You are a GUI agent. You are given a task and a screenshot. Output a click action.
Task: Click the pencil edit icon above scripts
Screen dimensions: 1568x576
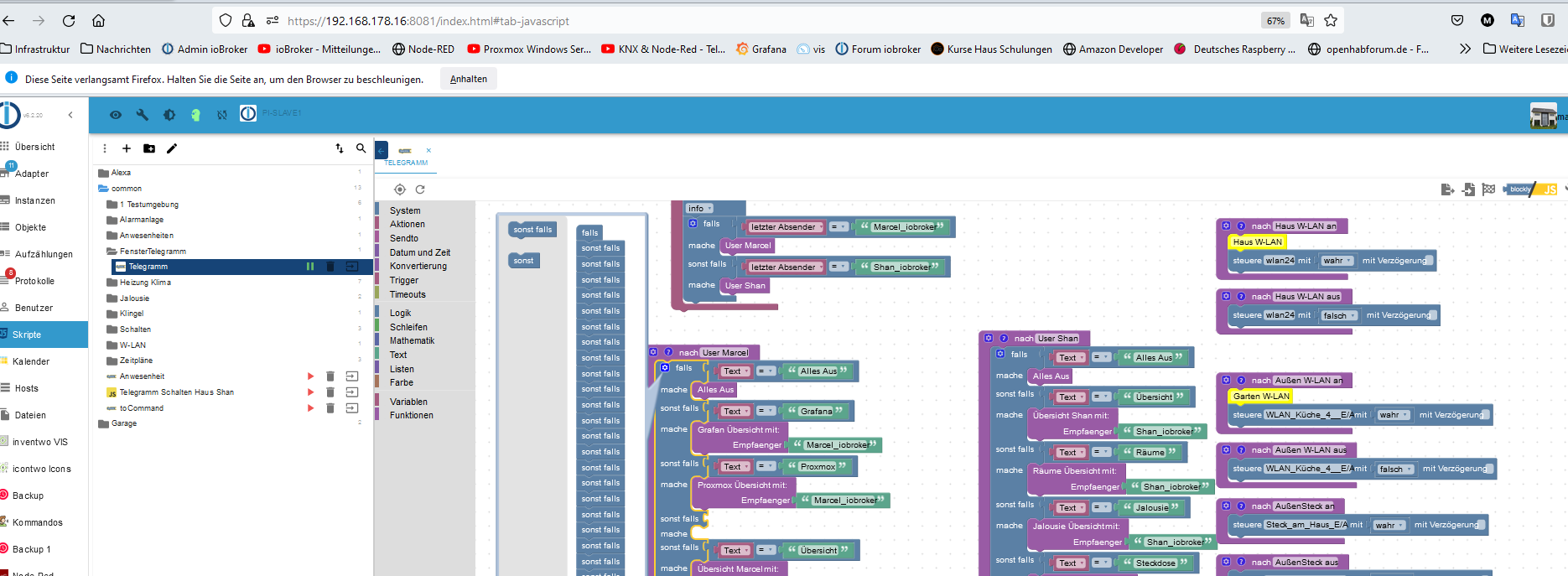pos(172,148)
